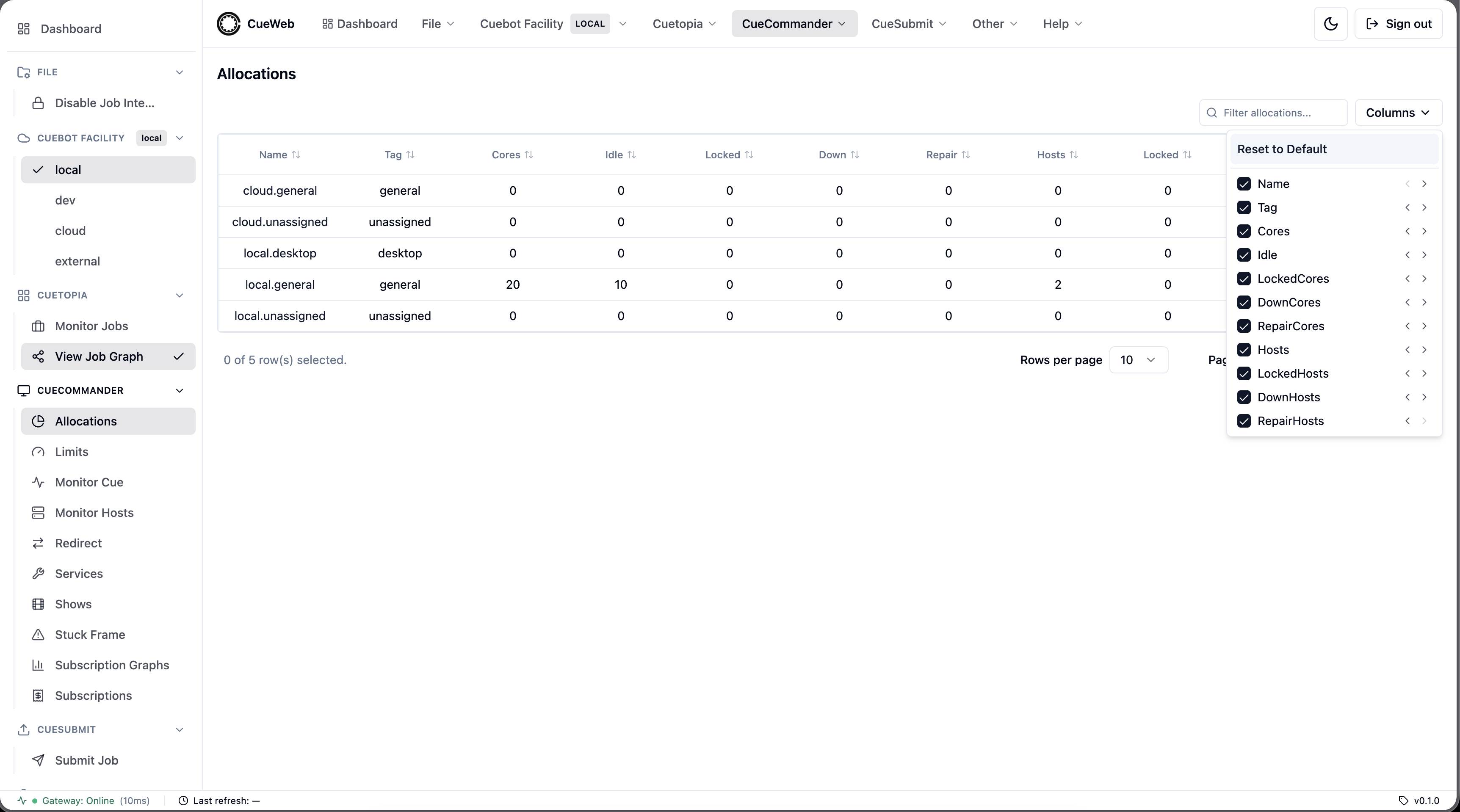Collapse the FILE sidebar section

tap(180, 72)
